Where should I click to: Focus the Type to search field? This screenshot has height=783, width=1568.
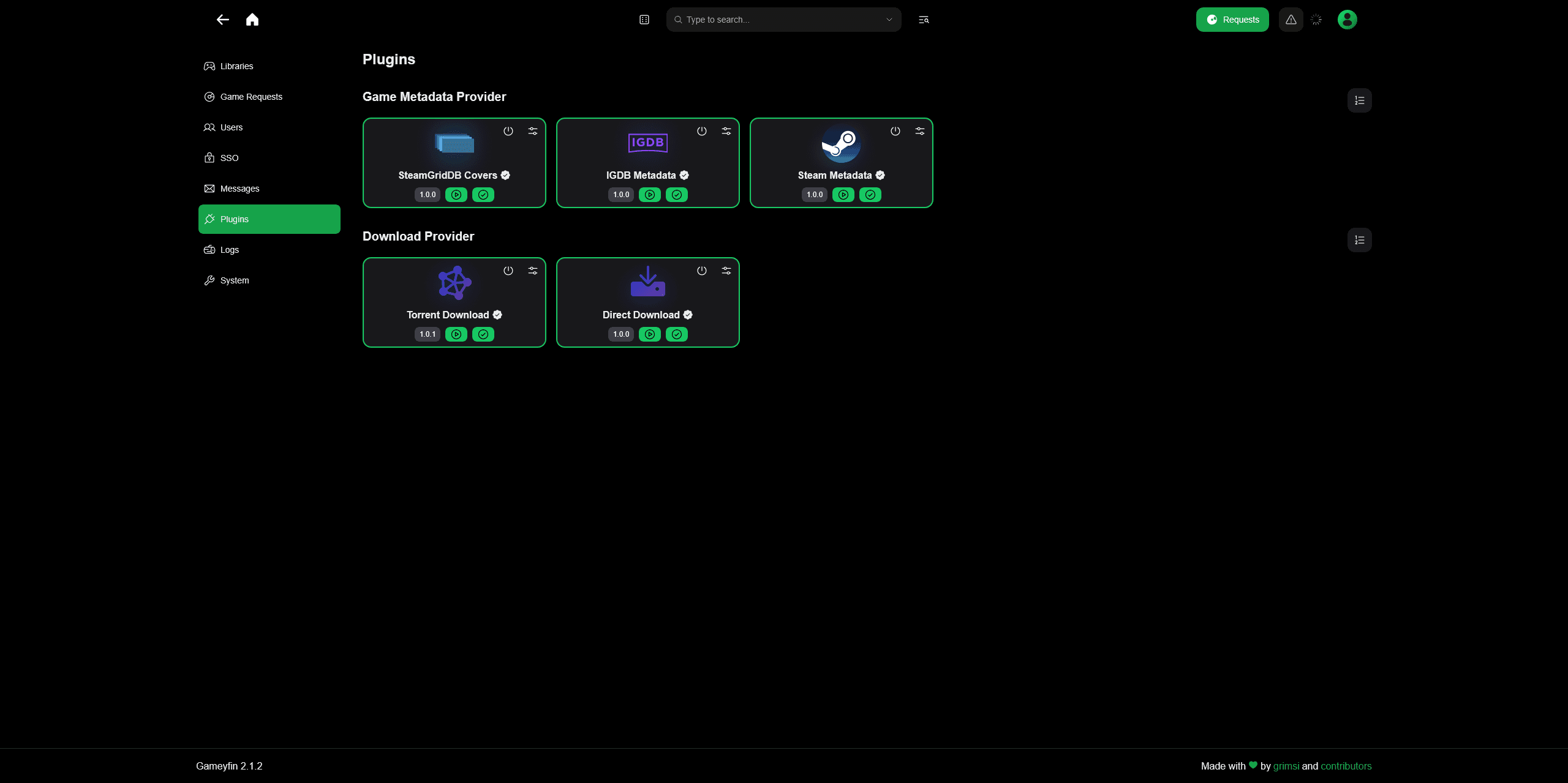(778, 20)
